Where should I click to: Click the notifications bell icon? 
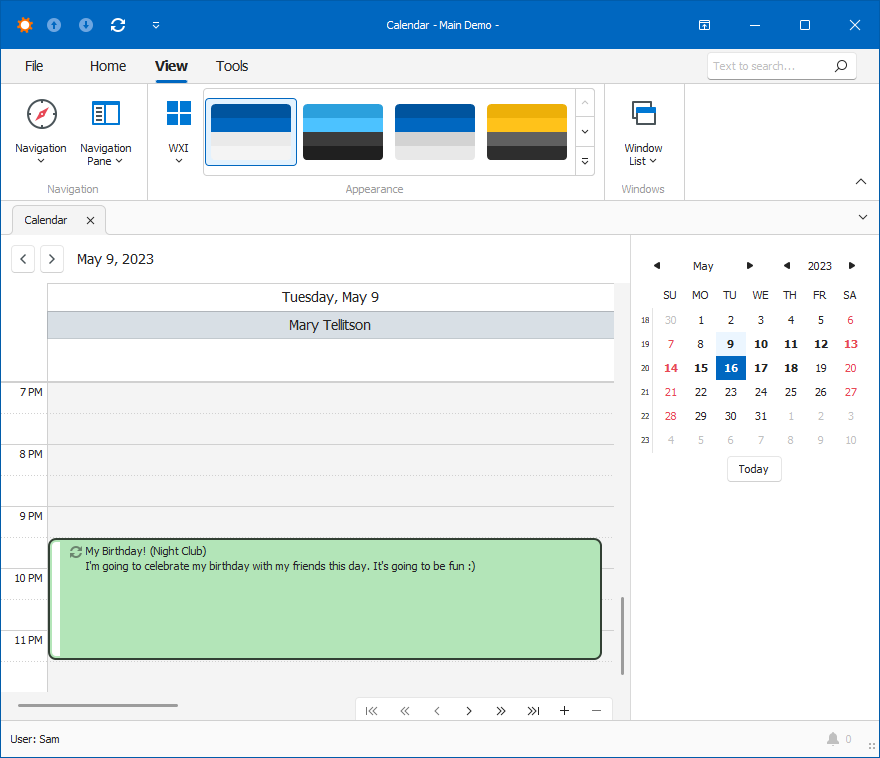[833, 739]
